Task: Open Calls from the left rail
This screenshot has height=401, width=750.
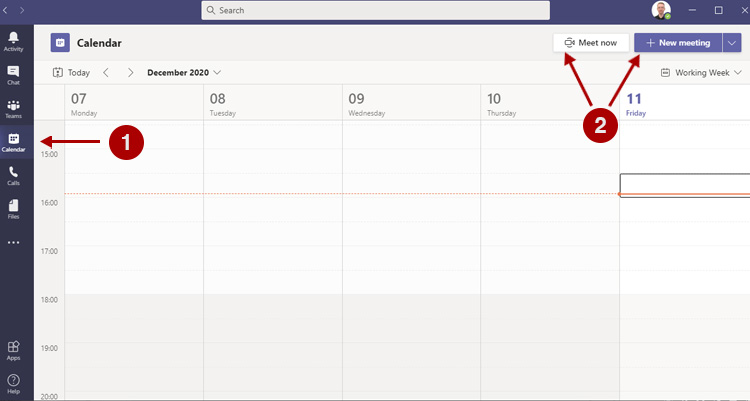Action: click(x=14, y=176)
